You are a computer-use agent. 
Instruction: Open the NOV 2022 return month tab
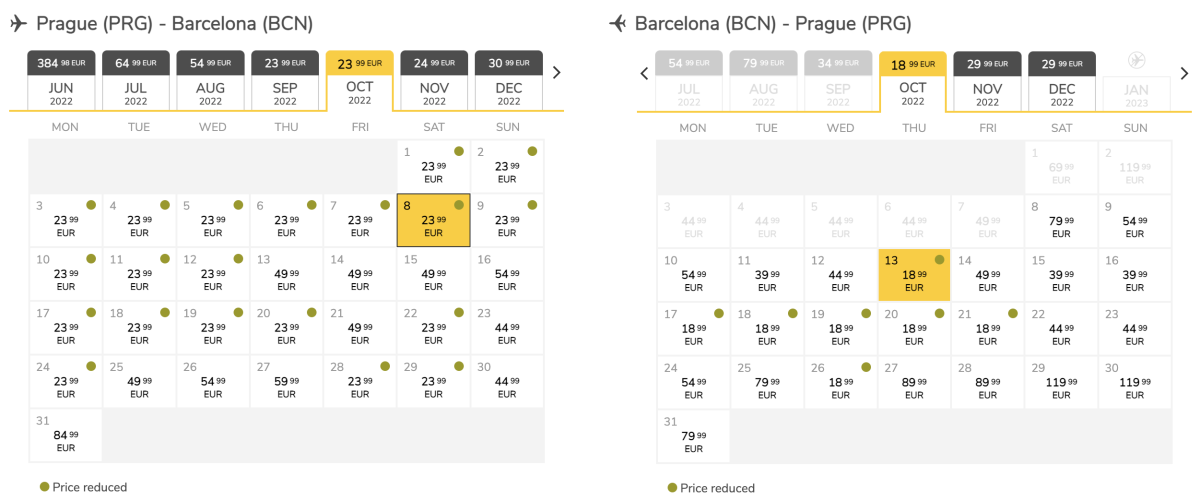987,81
